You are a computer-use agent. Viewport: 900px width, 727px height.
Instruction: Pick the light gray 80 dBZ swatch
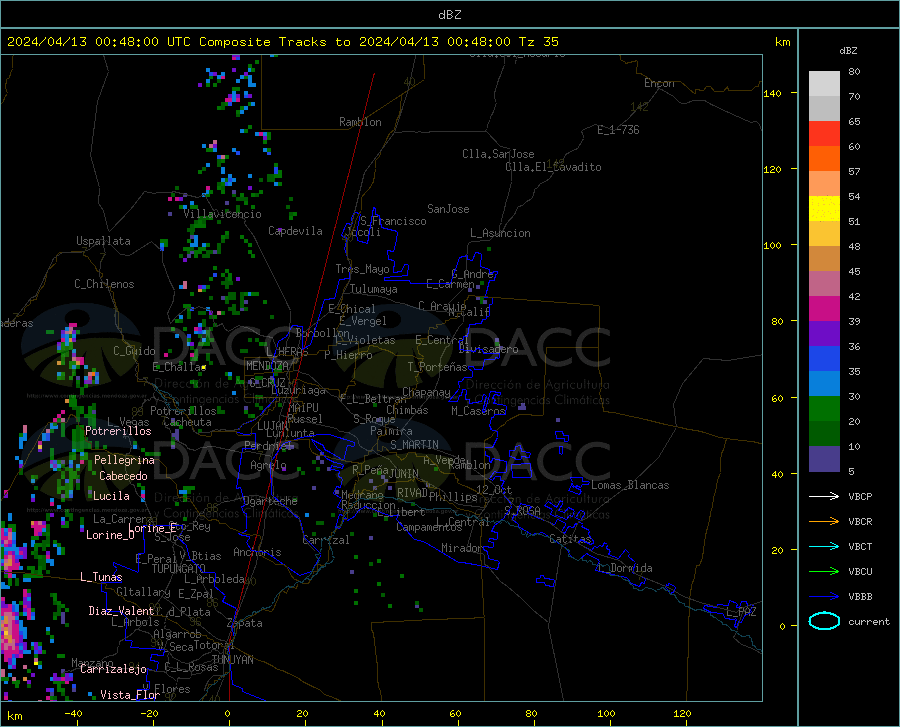824,84
